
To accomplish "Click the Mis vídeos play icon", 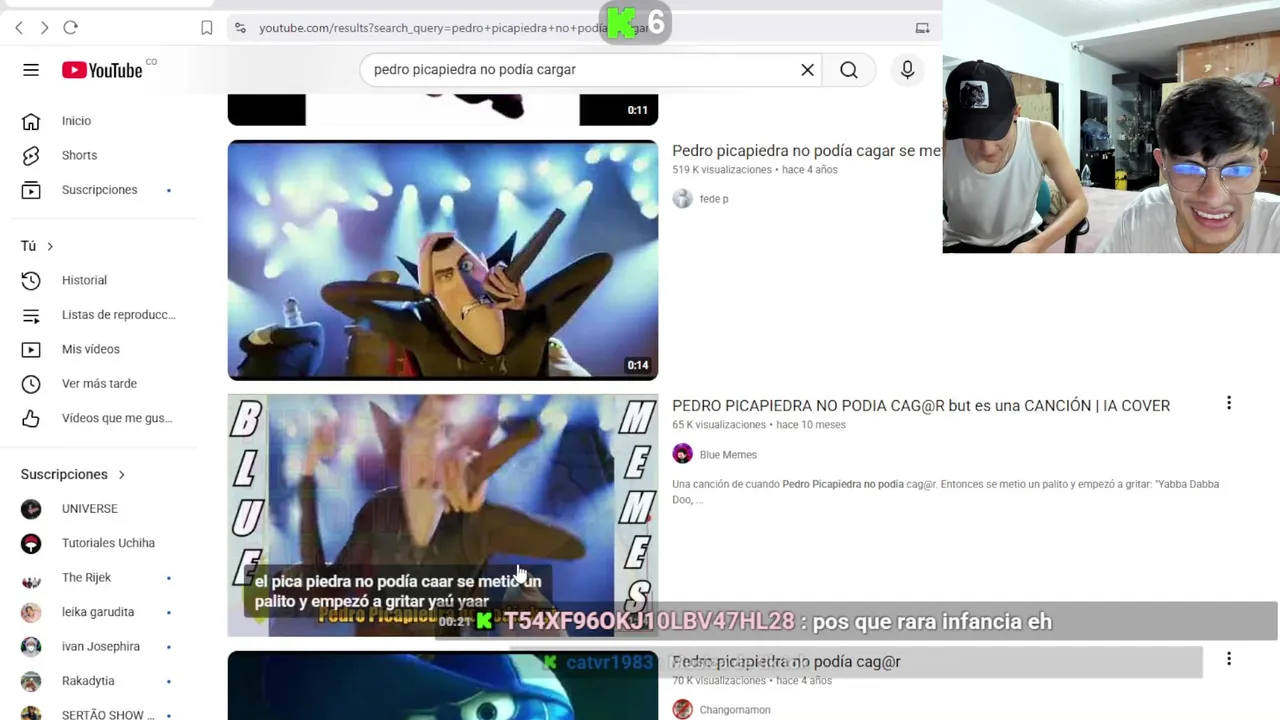I will [x=31, y=349].
